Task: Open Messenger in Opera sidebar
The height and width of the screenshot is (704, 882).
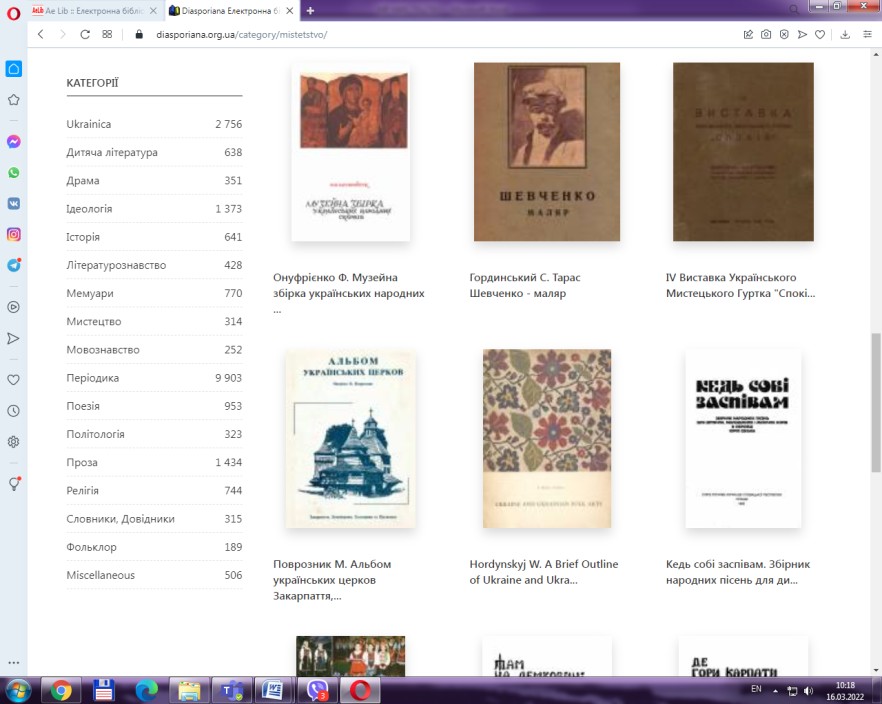Action: (x=14, y=142)
